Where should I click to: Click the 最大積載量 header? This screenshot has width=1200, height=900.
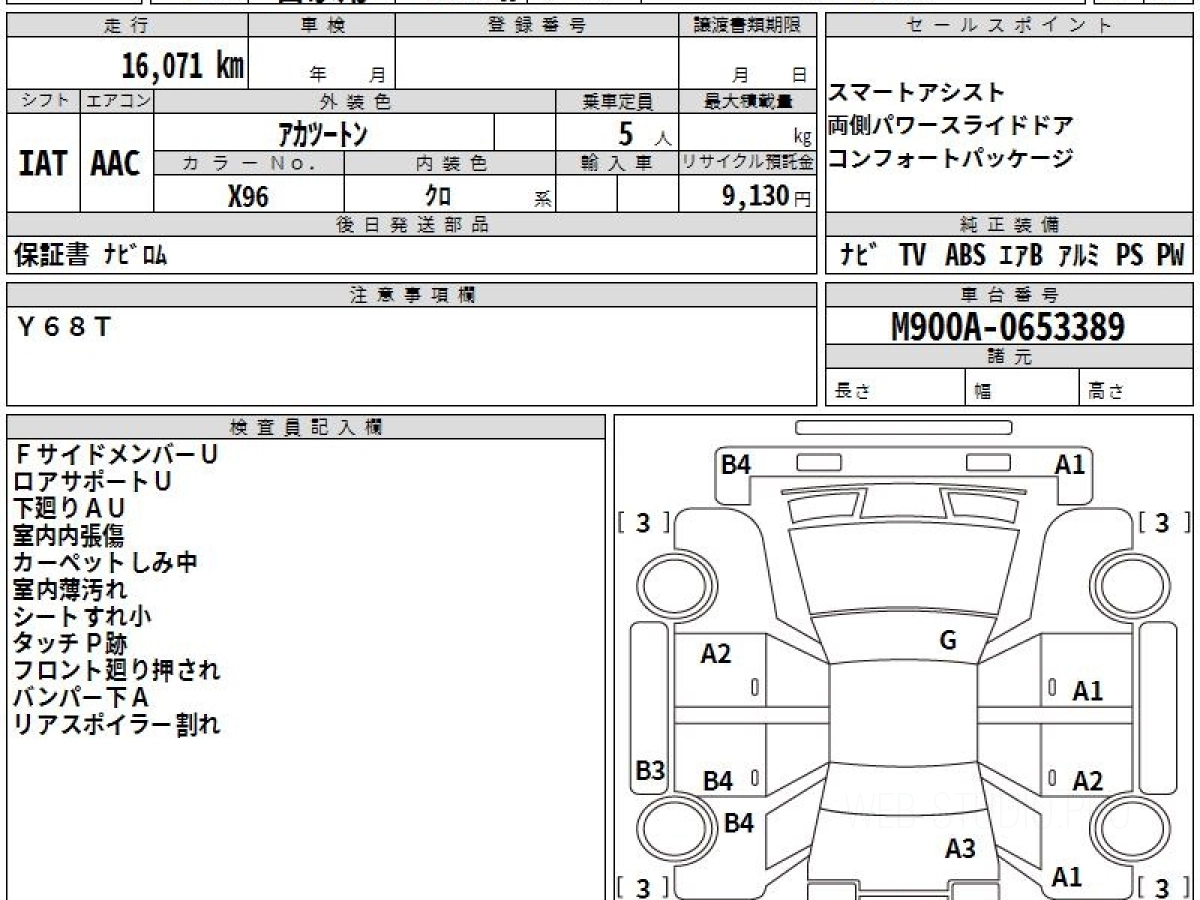(x=748, y=101)
